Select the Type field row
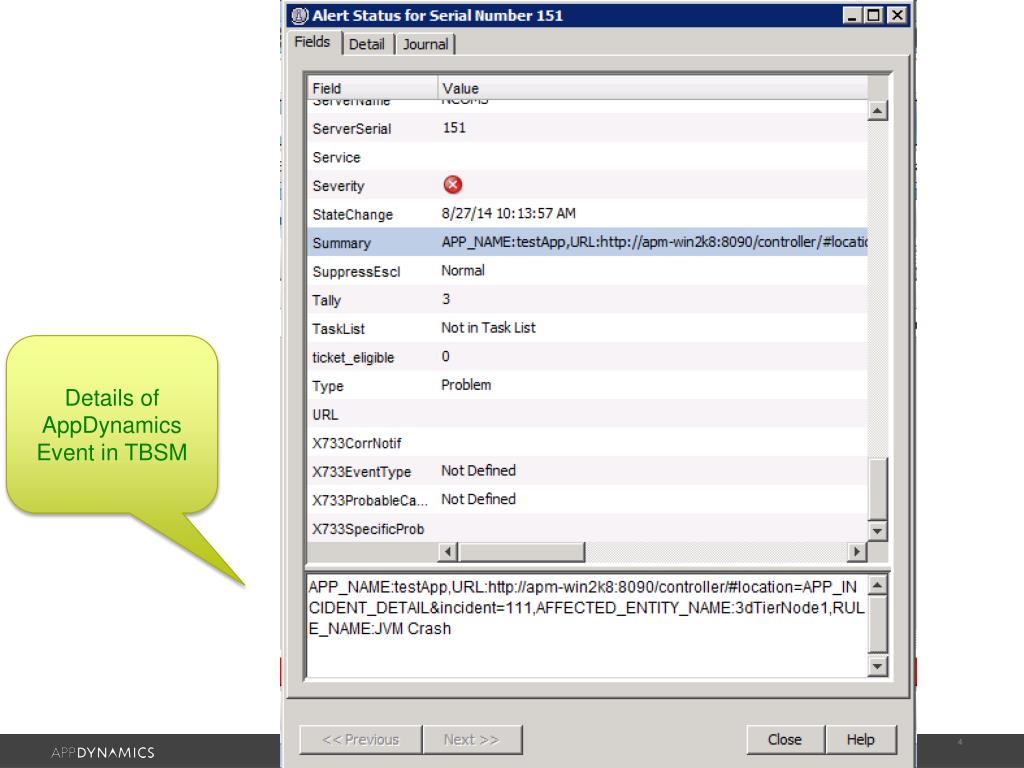The height and width of the screenshot is (768, 1024). coord(587,385)
